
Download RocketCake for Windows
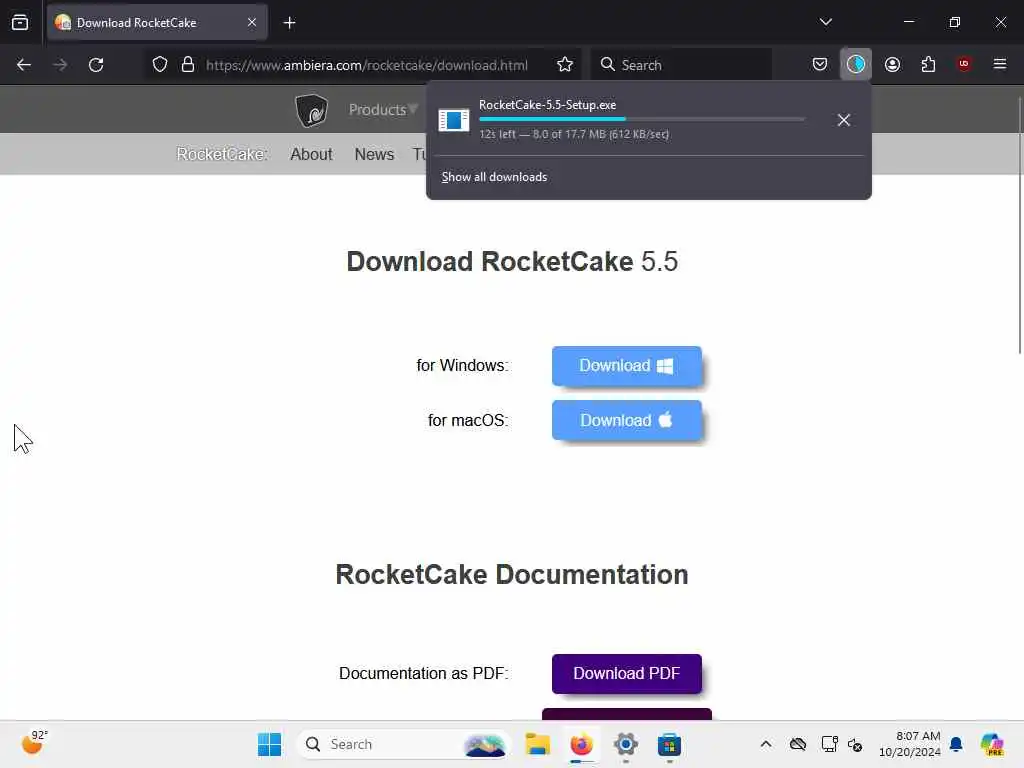[627, 366]
